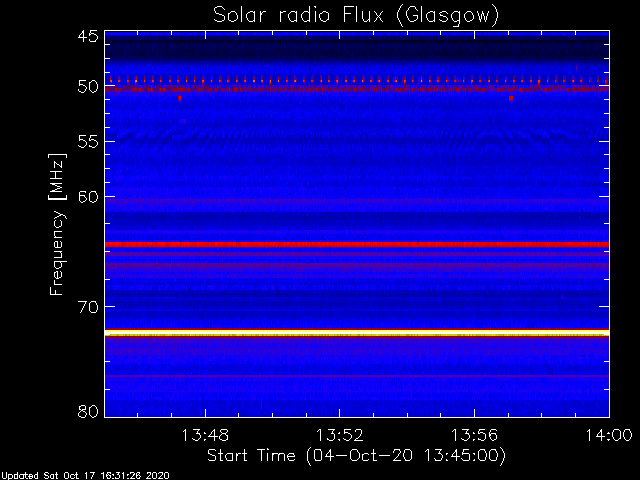Viewport: 640px width, 480px height.
Task: Click the 50 frequency tick label
Action: click(88, 87)
